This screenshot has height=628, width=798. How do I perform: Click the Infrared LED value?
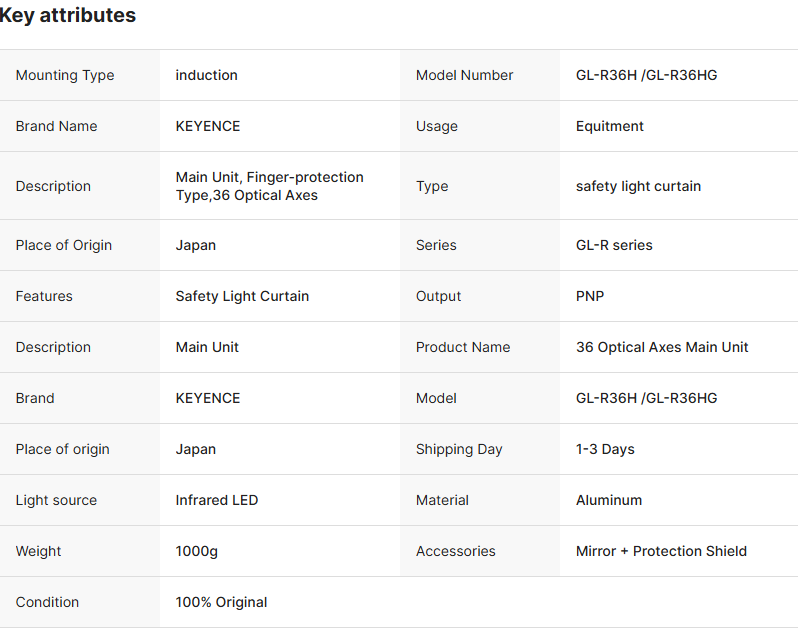tap(216, 500)
